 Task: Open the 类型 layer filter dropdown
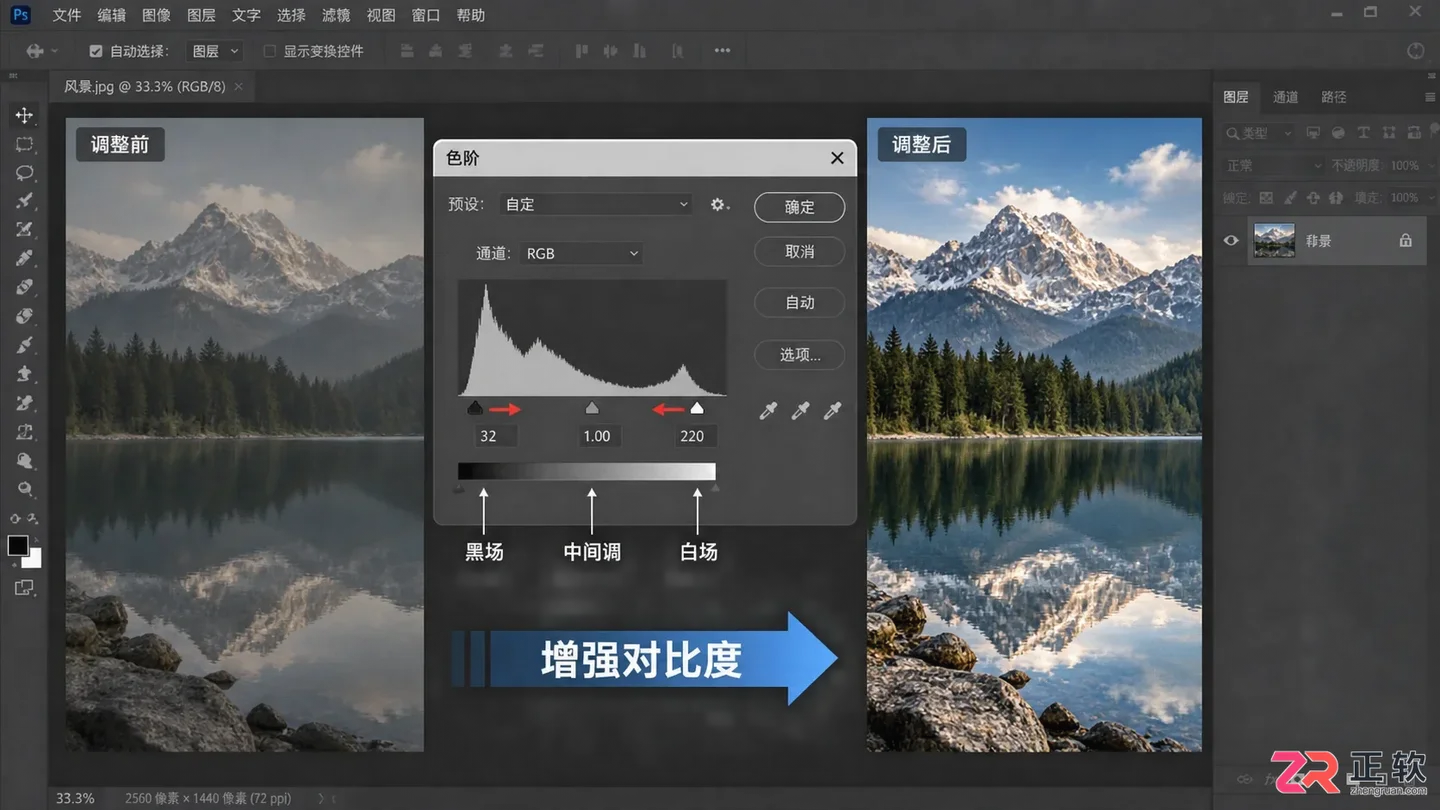1259,133
